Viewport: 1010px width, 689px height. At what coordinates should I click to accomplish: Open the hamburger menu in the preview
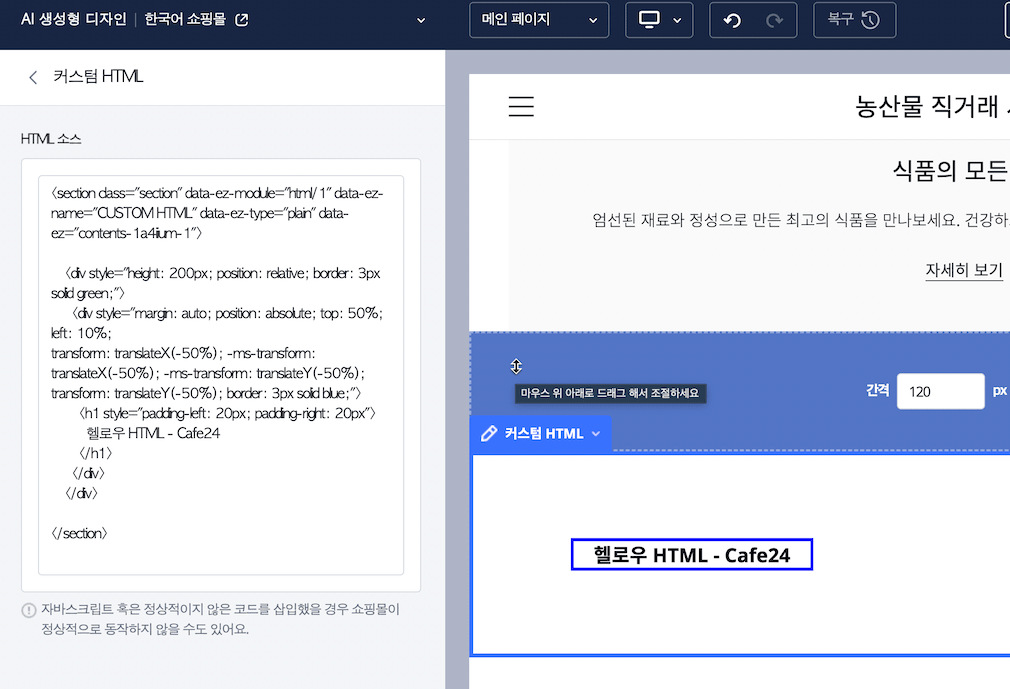pyautogui.click(x=521, y=107)
